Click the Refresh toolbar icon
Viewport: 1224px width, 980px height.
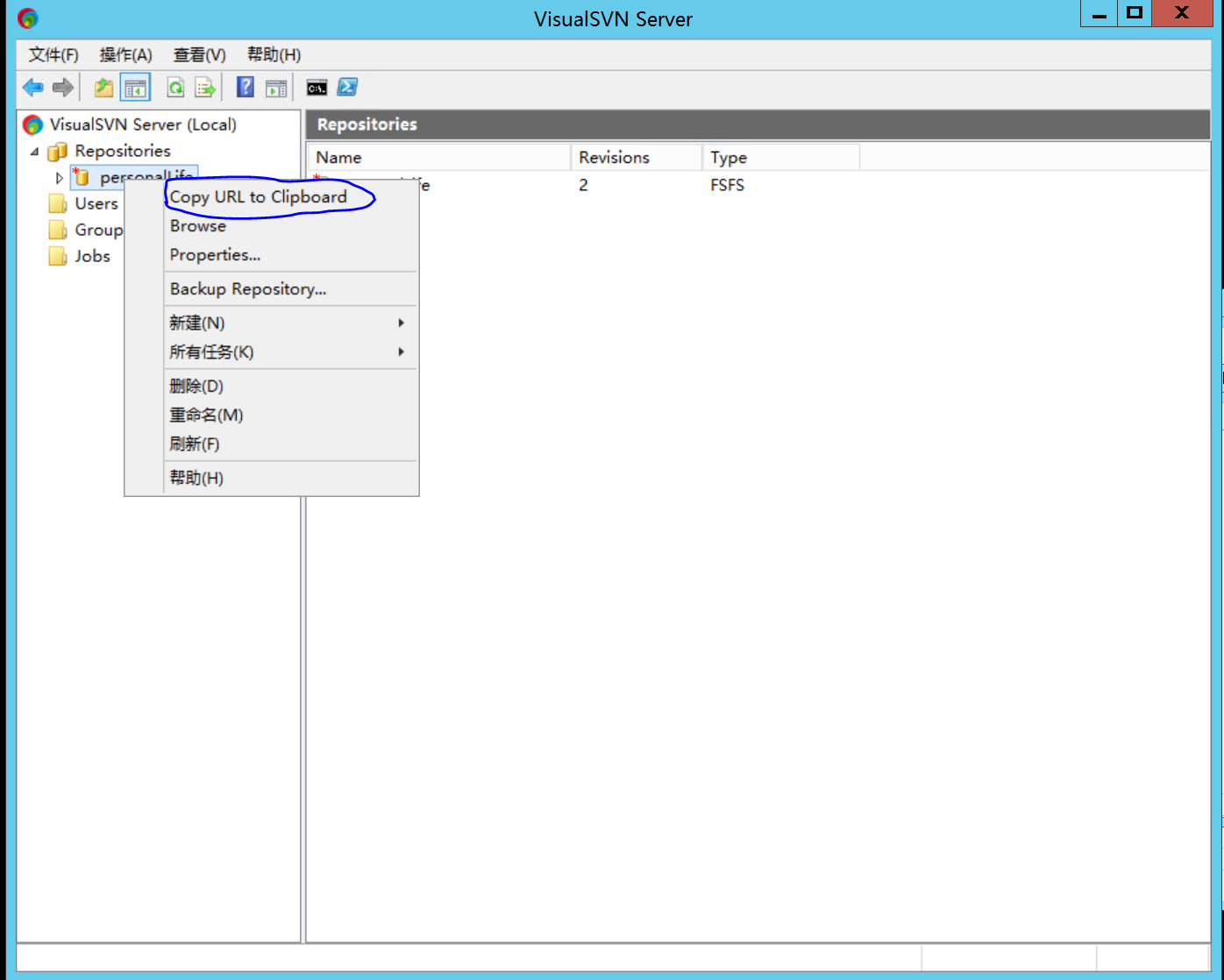tap(176, 88)
